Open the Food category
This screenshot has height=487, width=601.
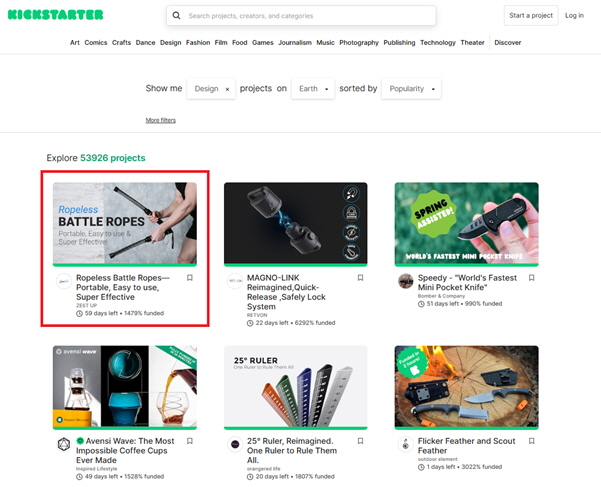(240, 43)
